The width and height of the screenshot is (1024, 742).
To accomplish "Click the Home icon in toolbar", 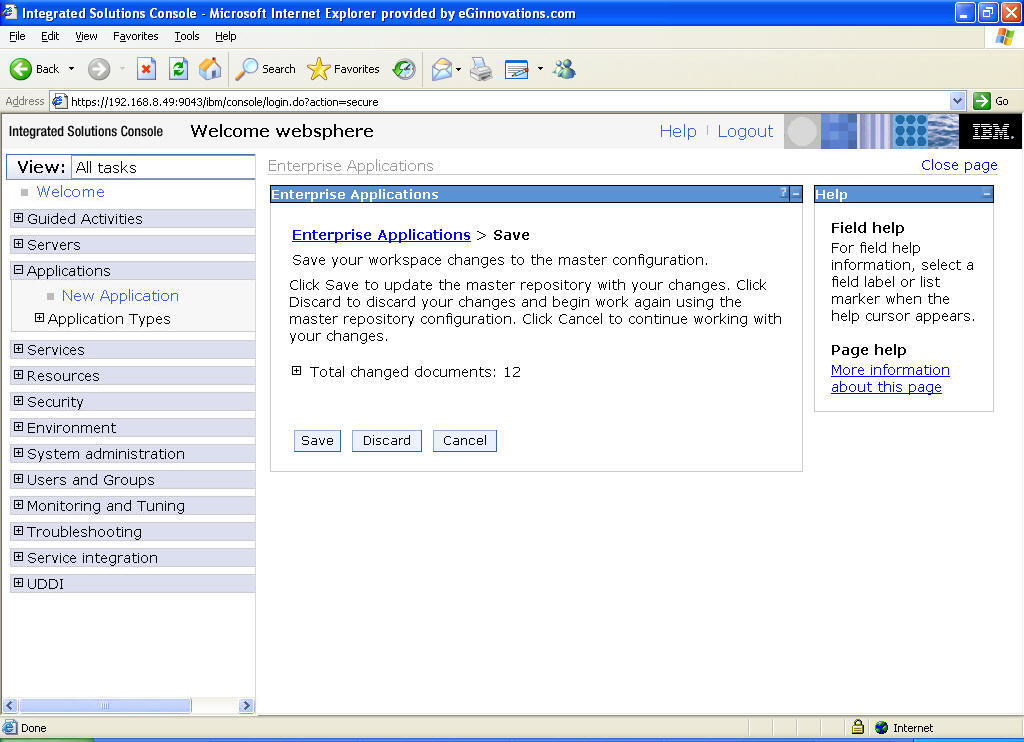I will (210, 69).
